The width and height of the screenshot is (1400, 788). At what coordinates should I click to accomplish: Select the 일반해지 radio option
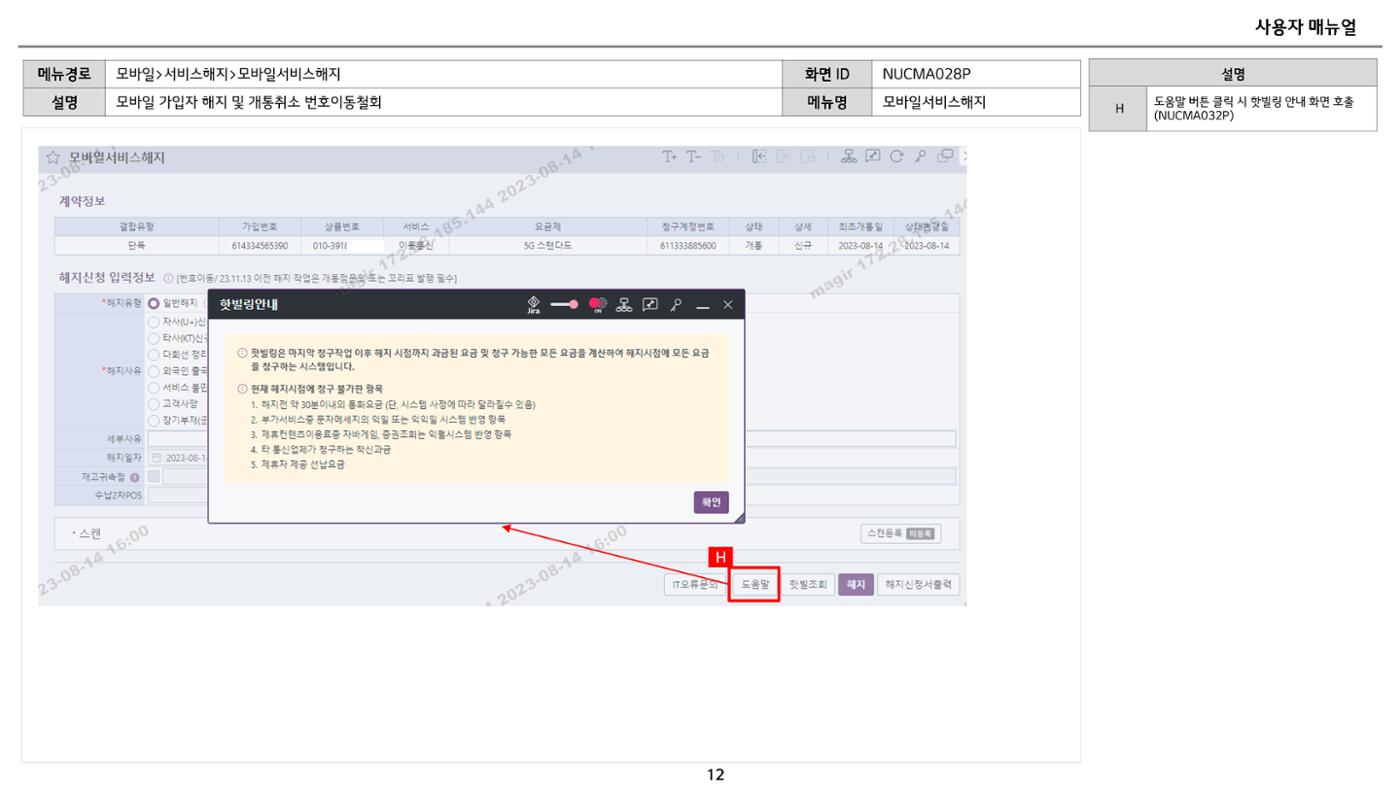click(154, 303)
